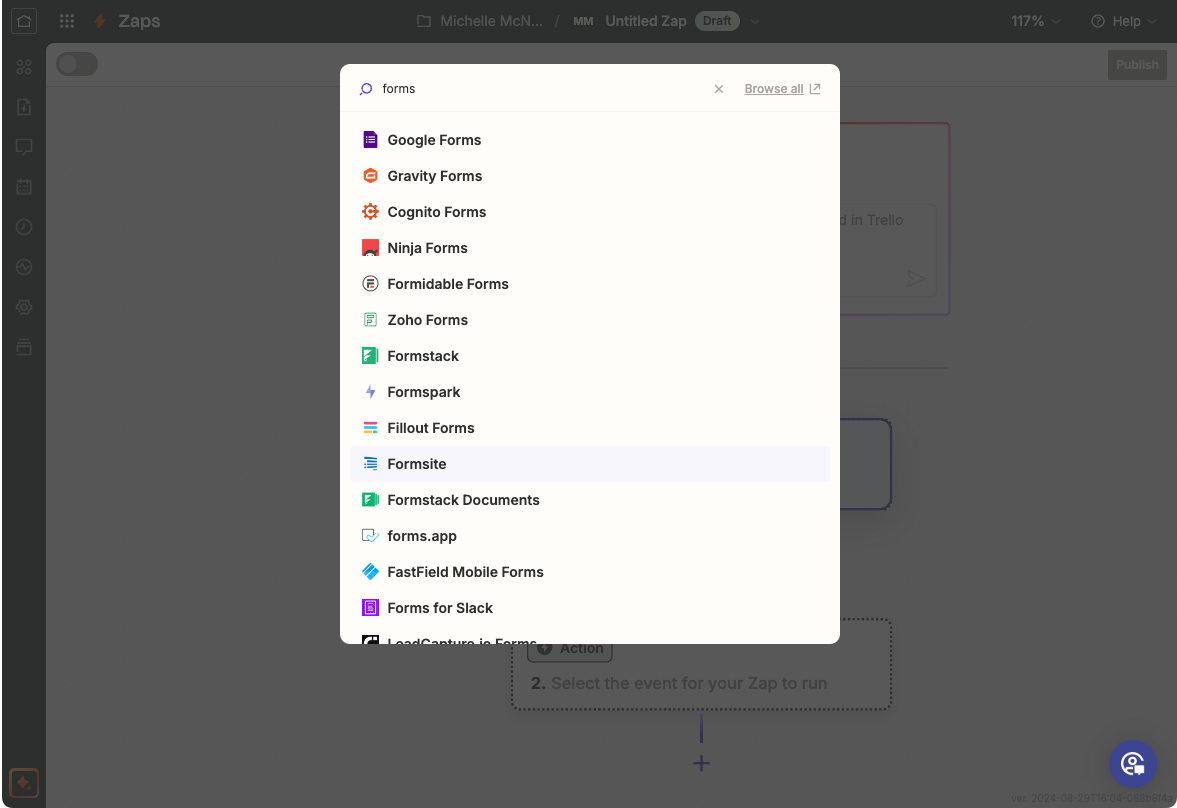
Task: Click the Browse all link
Action: pyautogui.click(x=782, y=89)
